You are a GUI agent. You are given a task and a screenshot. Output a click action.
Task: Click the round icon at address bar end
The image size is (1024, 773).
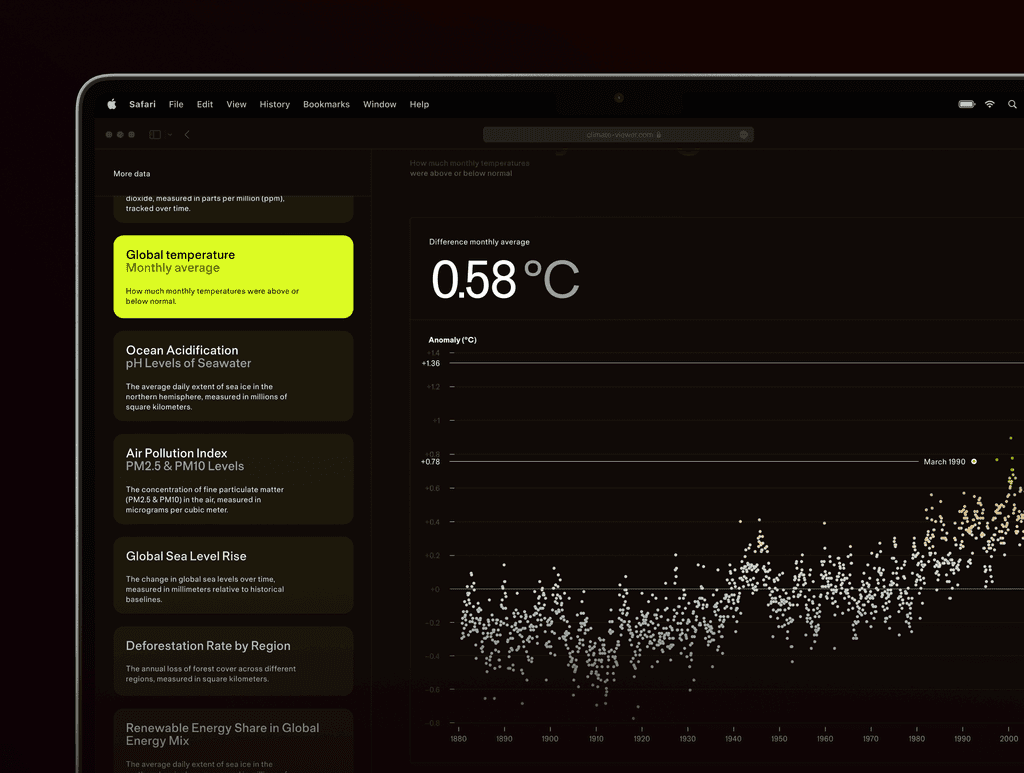coord(744,134)
